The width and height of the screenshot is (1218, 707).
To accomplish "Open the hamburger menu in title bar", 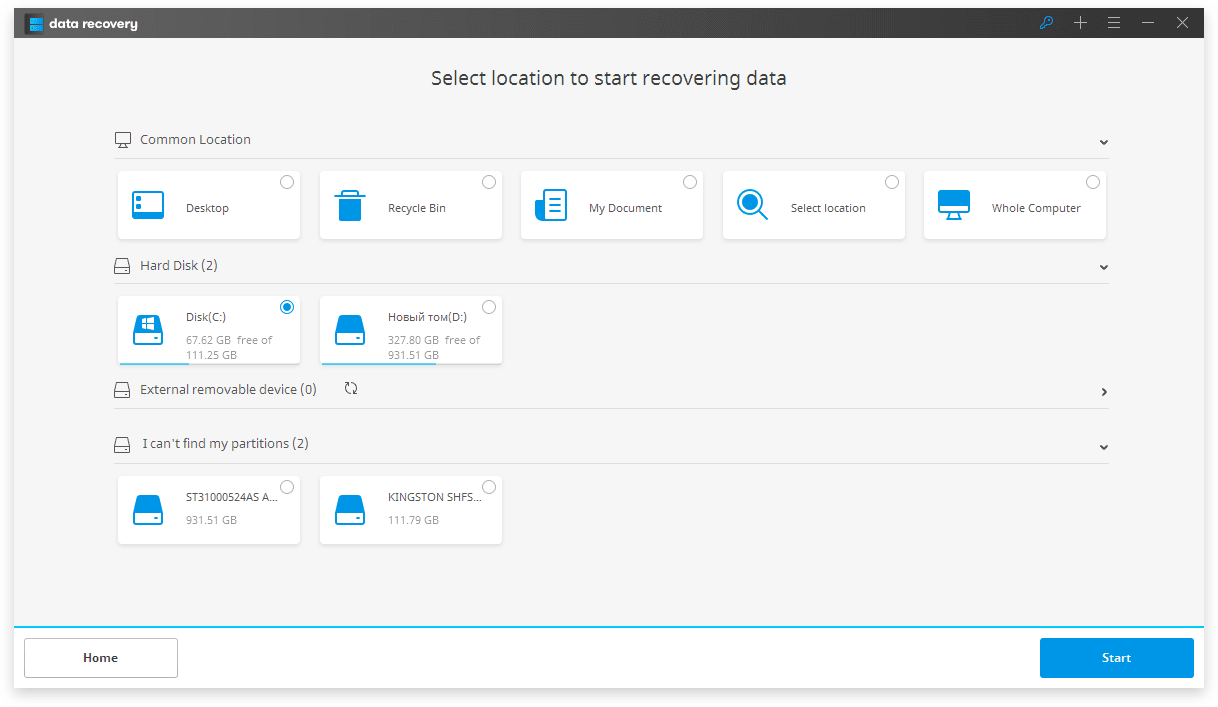I will pos(1114,23).
